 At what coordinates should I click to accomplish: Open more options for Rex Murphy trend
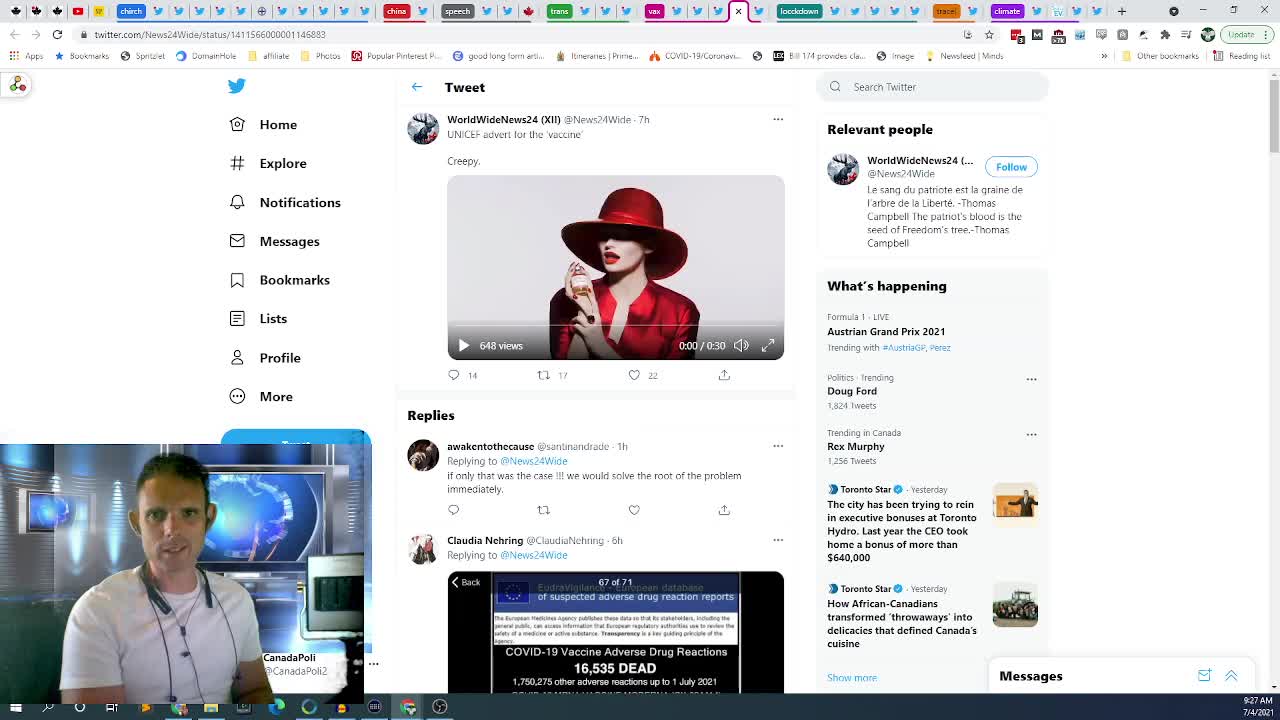(1031, 434)
